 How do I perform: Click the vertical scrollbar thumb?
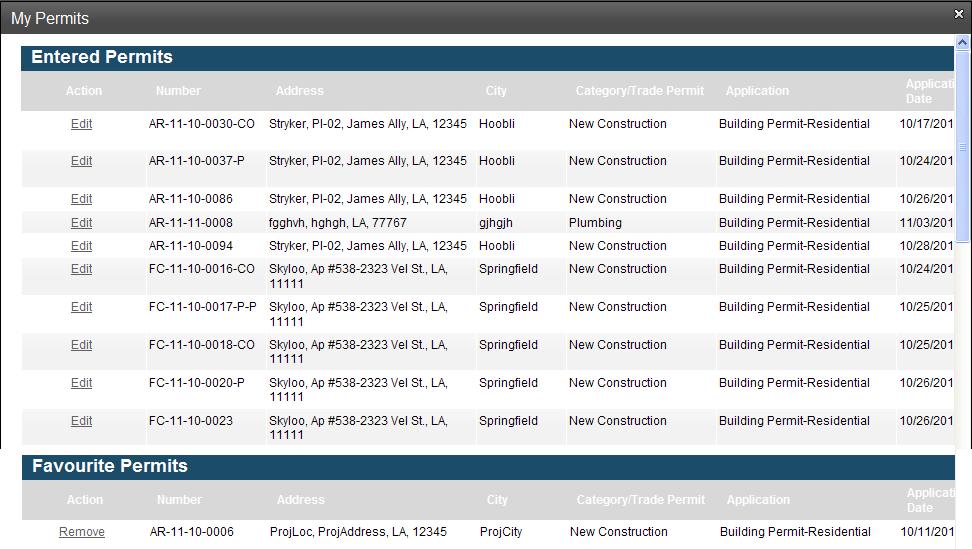point(963,145)
